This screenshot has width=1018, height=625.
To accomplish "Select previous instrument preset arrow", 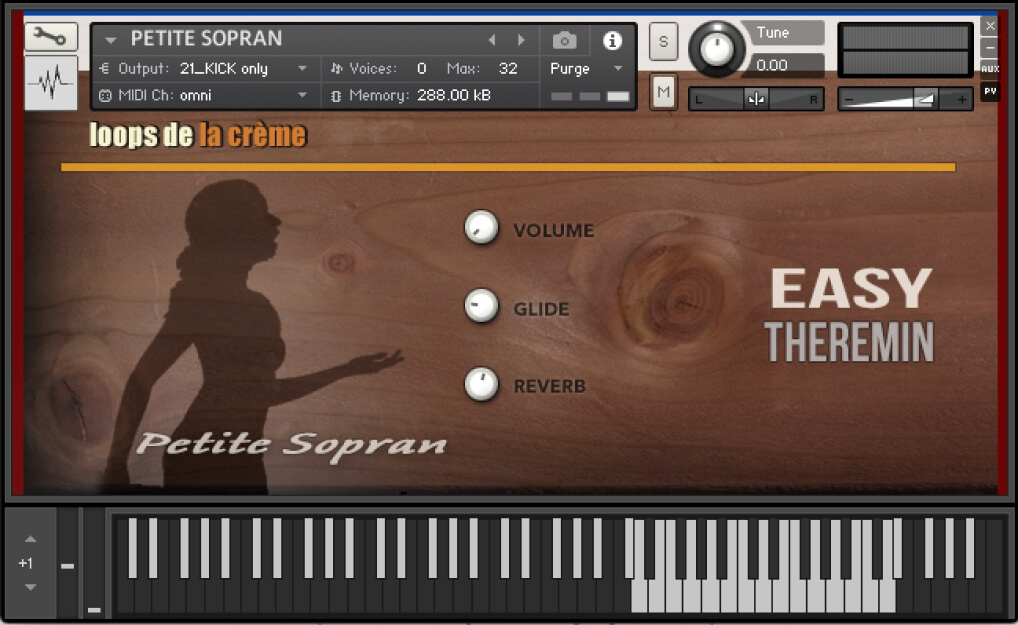I will tap(492, 40).
